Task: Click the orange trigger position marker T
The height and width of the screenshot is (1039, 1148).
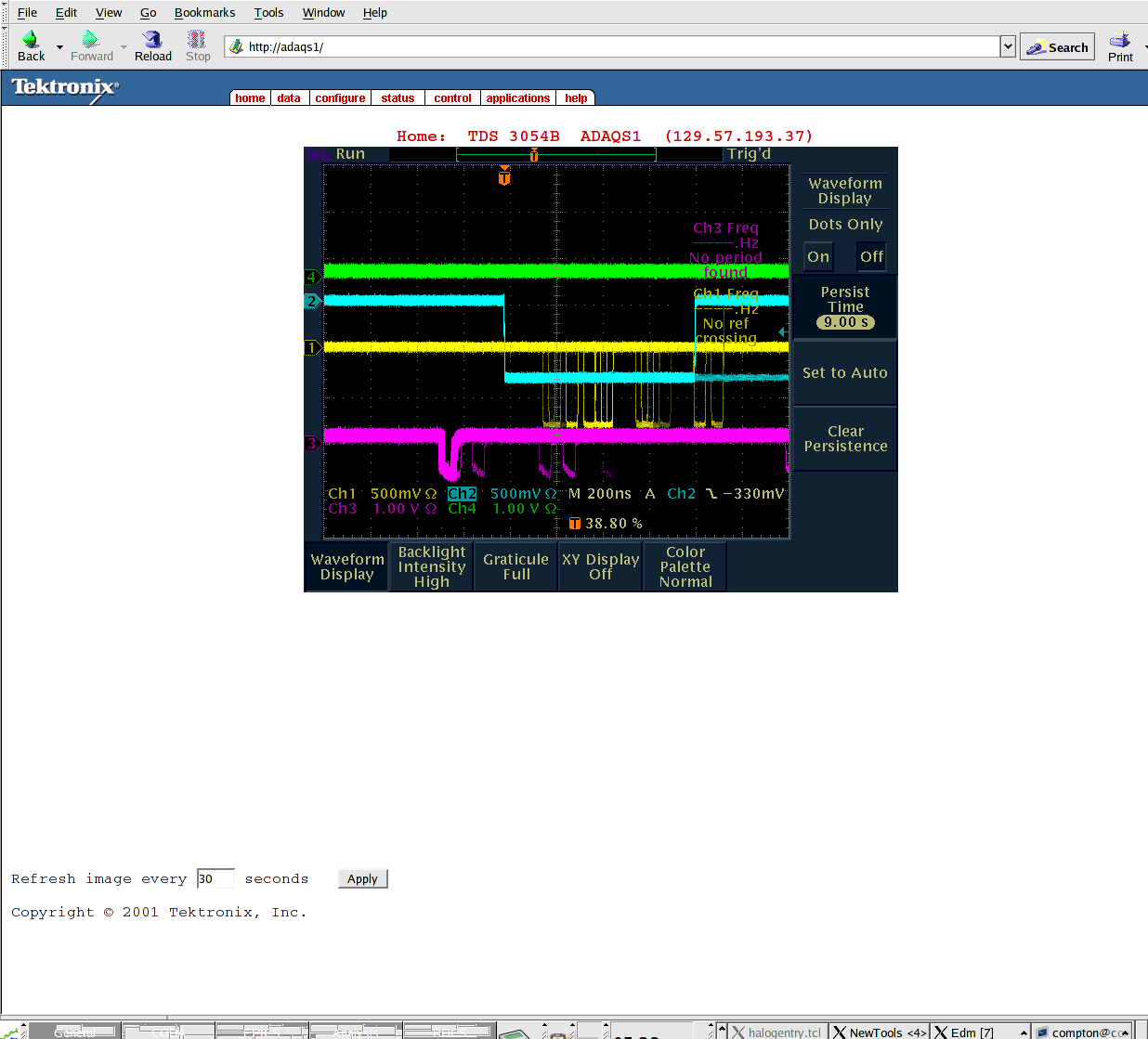Action: tap(504, 176)
